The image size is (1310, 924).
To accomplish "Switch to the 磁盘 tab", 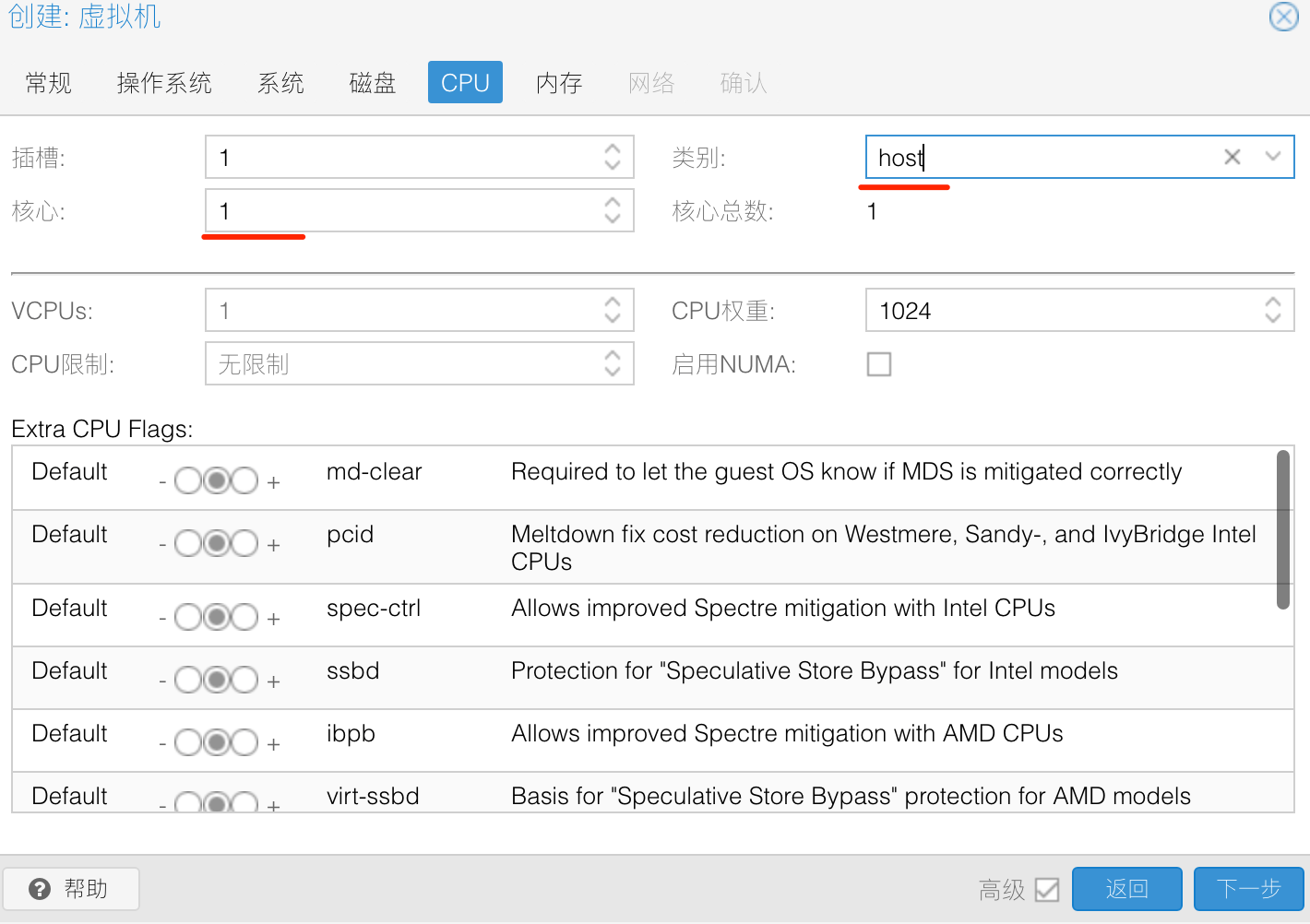I will point(373,83).
